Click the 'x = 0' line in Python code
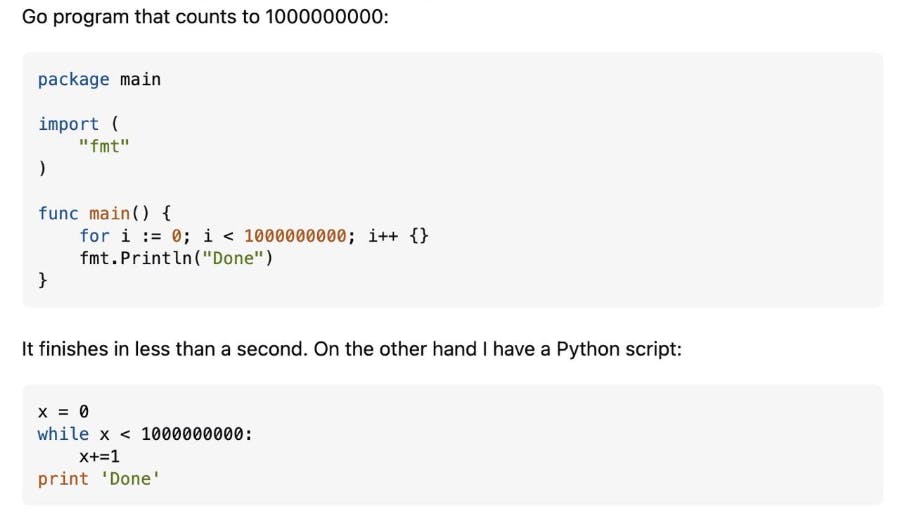The height and width of the screenshot is (525, 907). tap(63, 412)
